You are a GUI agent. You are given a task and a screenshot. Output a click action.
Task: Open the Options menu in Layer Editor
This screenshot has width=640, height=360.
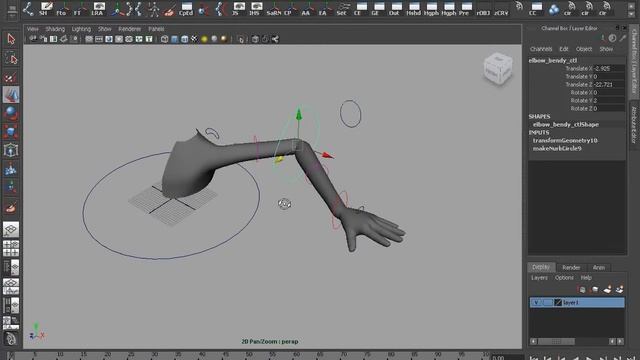click(x=564, y=278)
